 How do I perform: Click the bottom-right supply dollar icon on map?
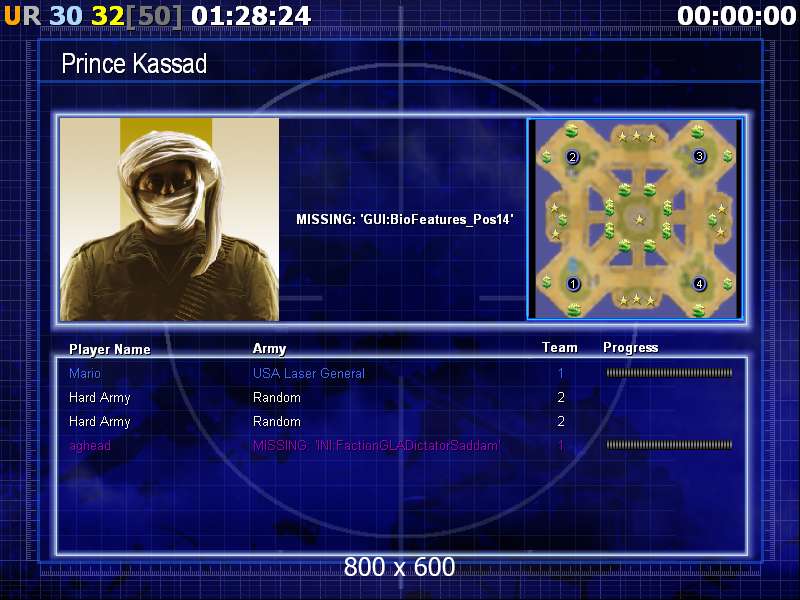(x=698, y=309)
